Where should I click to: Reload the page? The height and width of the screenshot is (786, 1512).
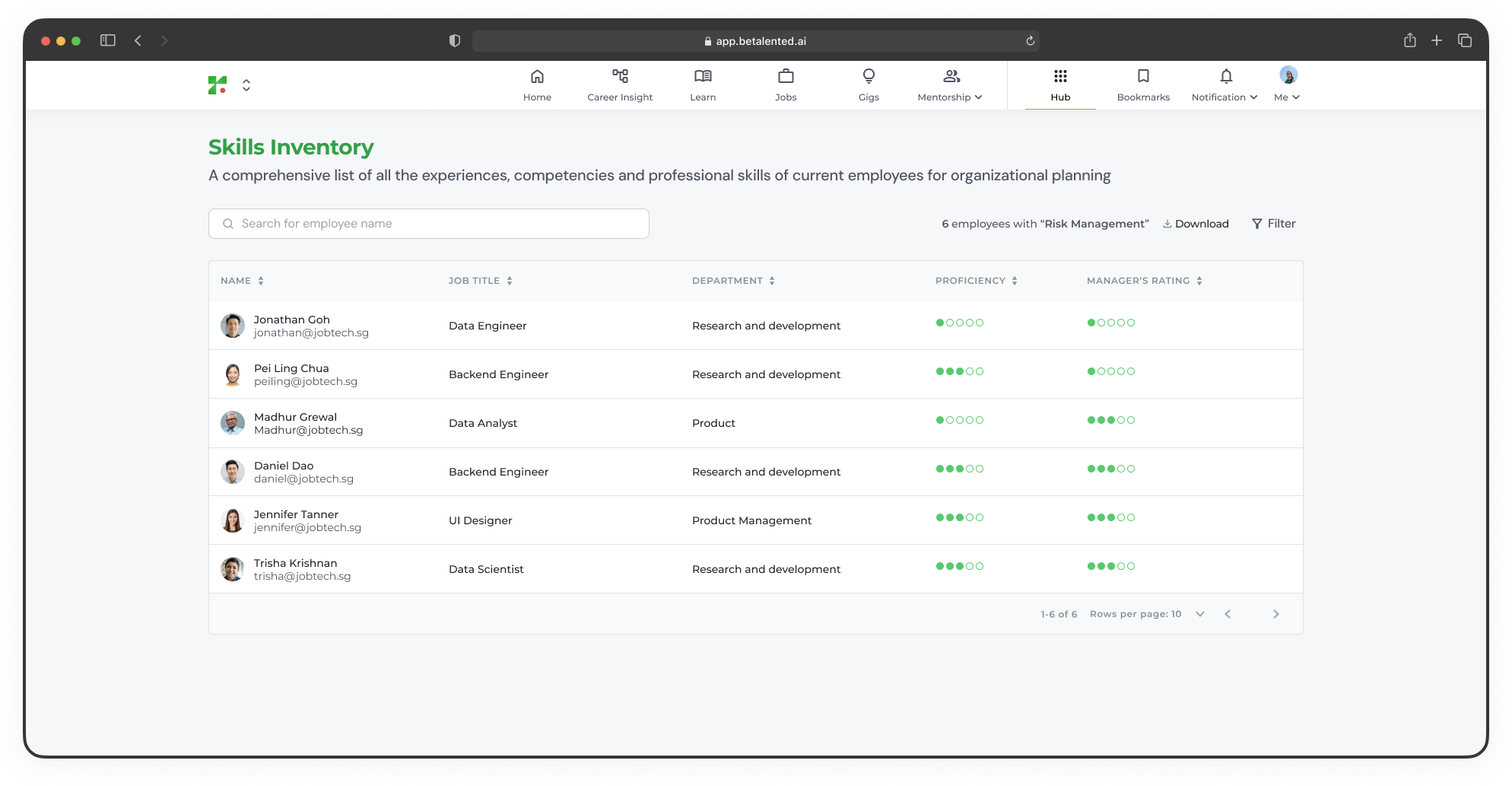pos(1030,41)
